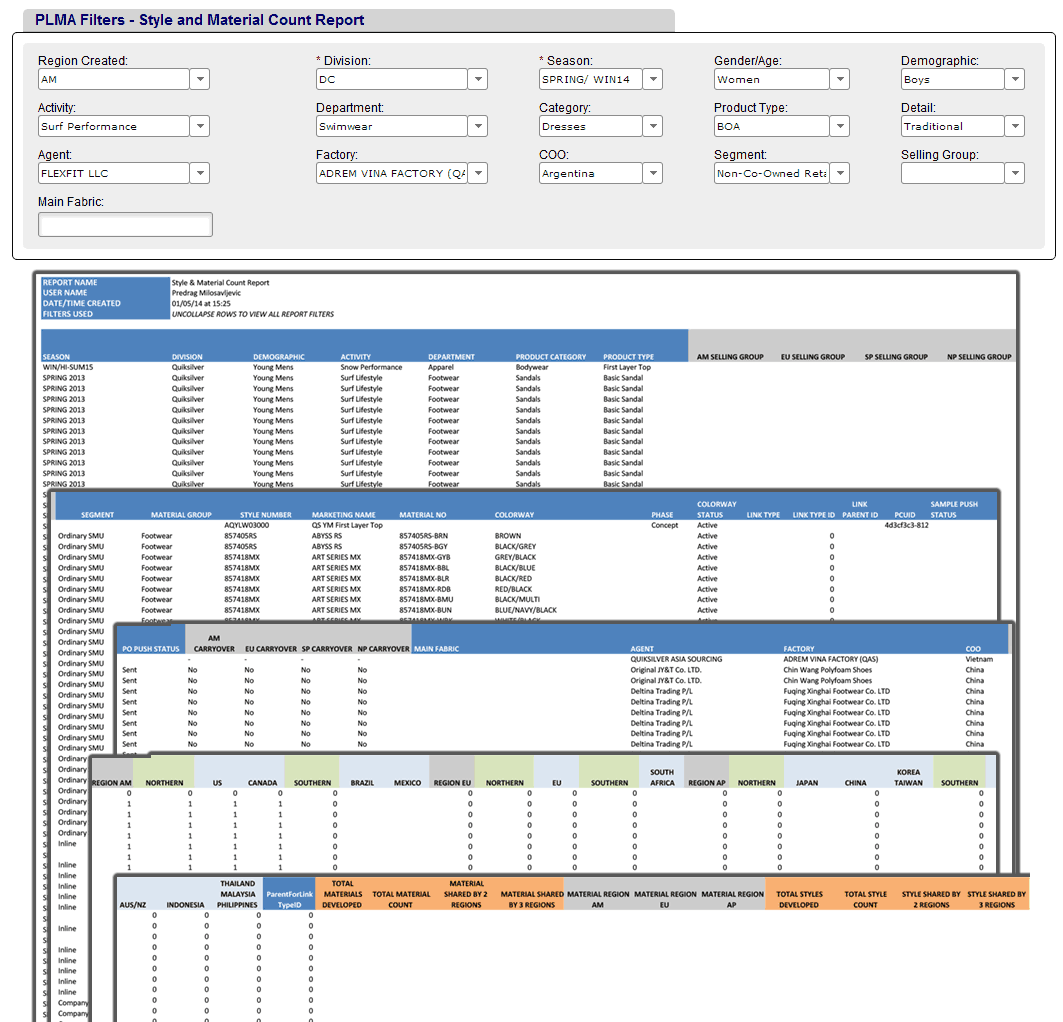1063x1022 pixels.
Task: Select the CANADA column header
Action: tap(262, 783)
